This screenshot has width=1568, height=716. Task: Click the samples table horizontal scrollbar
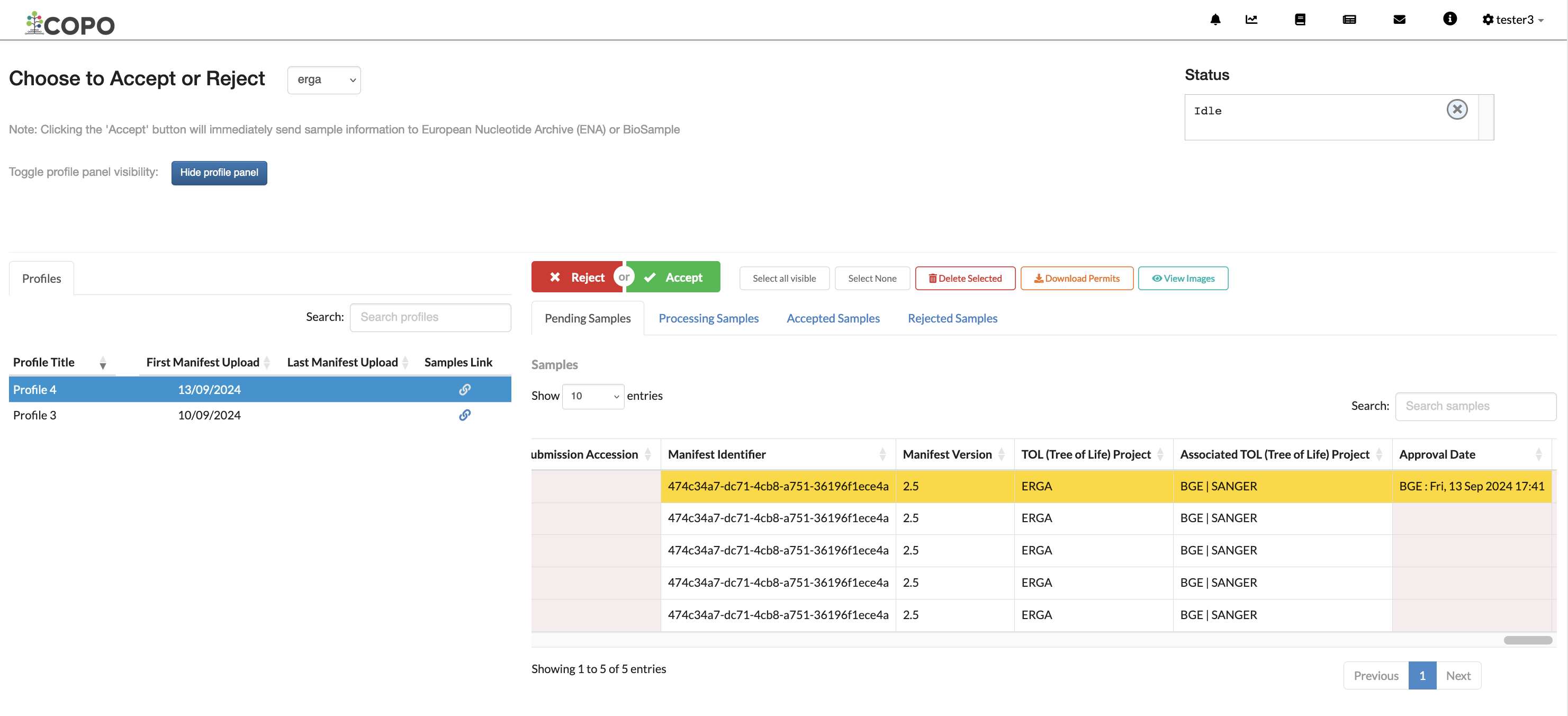(x=1527, y=640)
